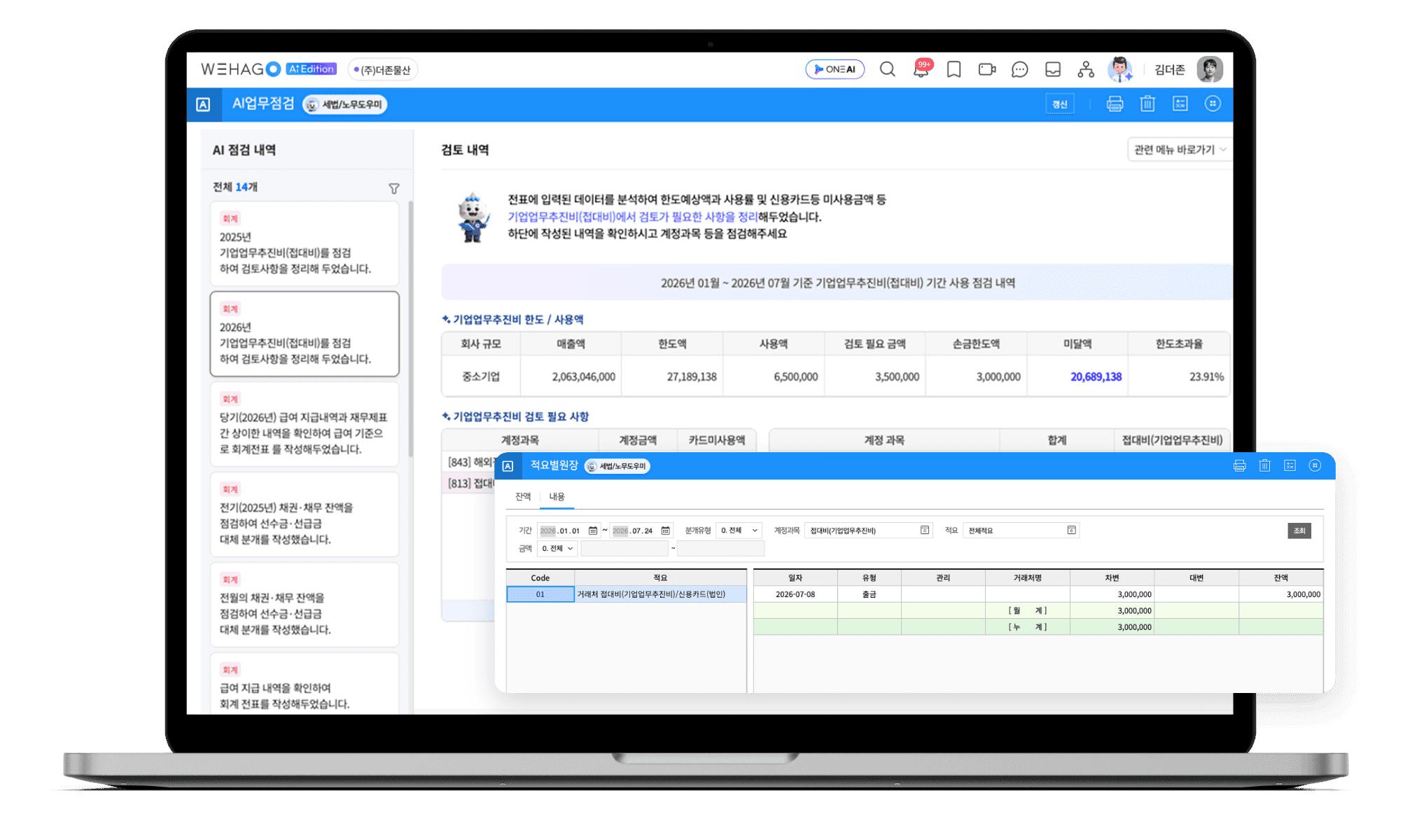Click the 갱신 refresh button
This screenshot has height=840, width=1410.
point(1060,104)
